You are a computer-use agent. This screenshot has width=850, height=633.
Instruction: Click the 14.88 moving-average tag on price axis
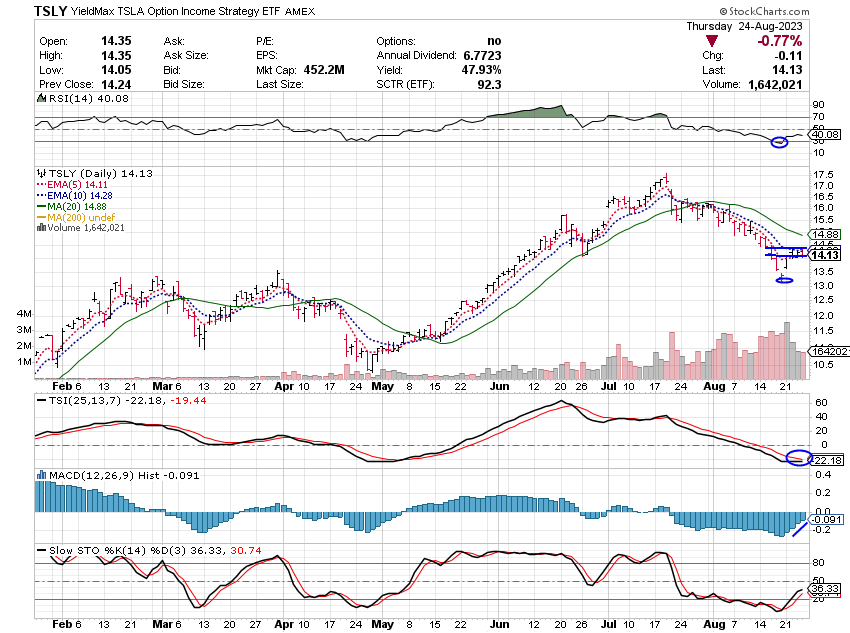click(x=826, y=235)
